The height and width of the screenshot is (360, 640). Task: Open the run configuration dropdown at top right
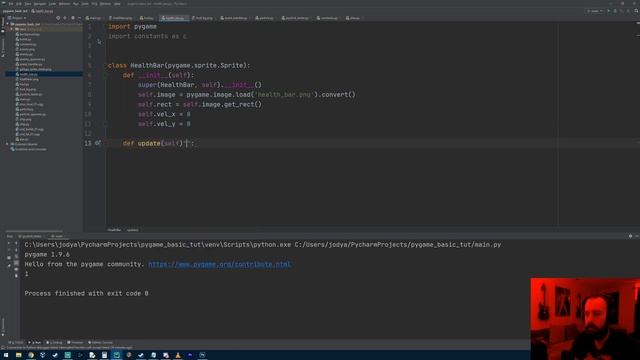tap(594, 11)
